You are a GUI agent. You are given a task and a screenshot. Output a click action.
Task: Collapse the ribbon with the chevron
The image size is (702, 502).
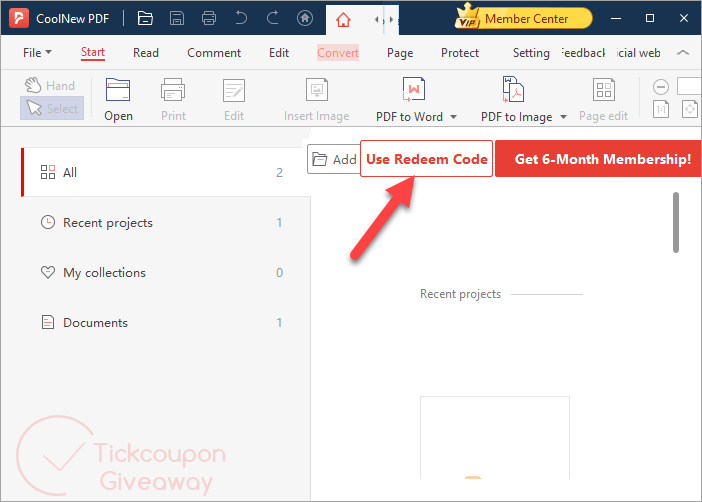tap(682, 53)
